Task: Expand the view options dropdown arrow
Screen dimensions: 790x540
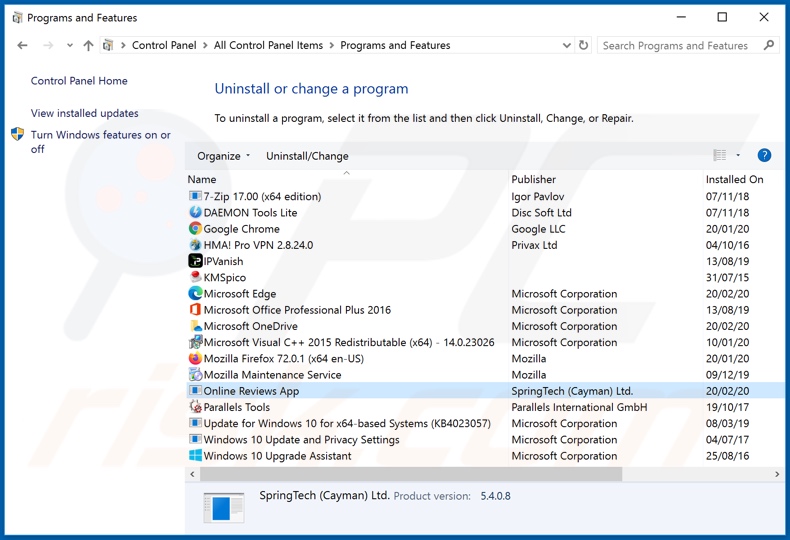Action: pos(738,155)
